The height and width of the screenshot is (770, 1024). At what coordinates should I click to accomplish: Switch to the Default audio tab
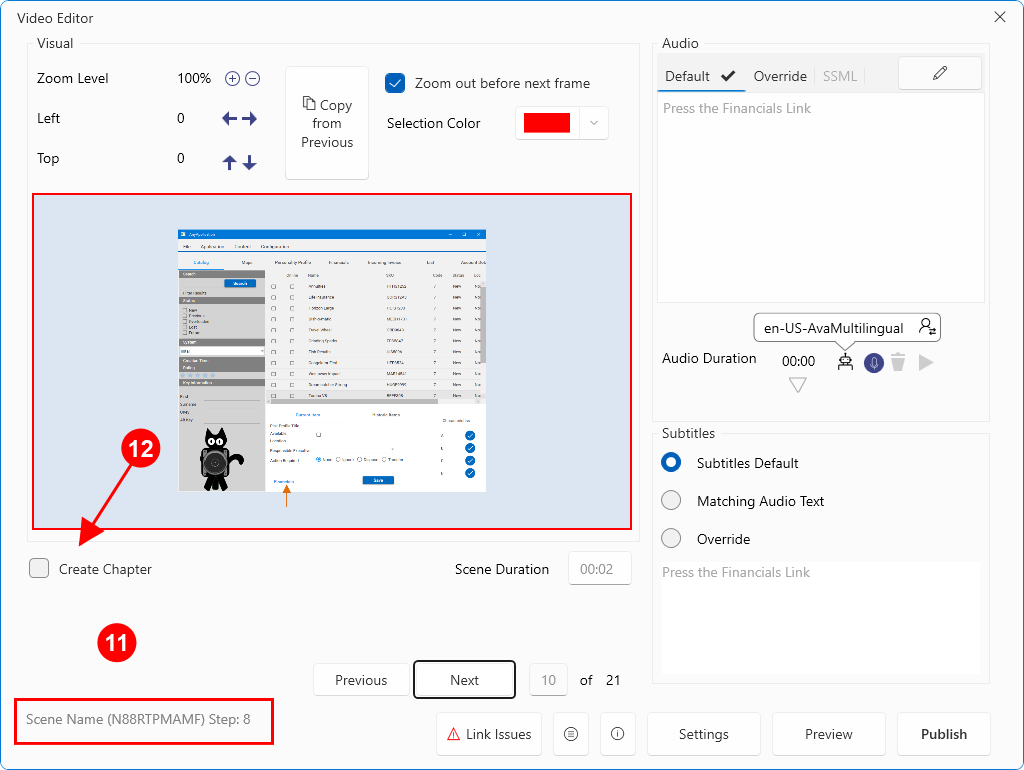[698, 76]
